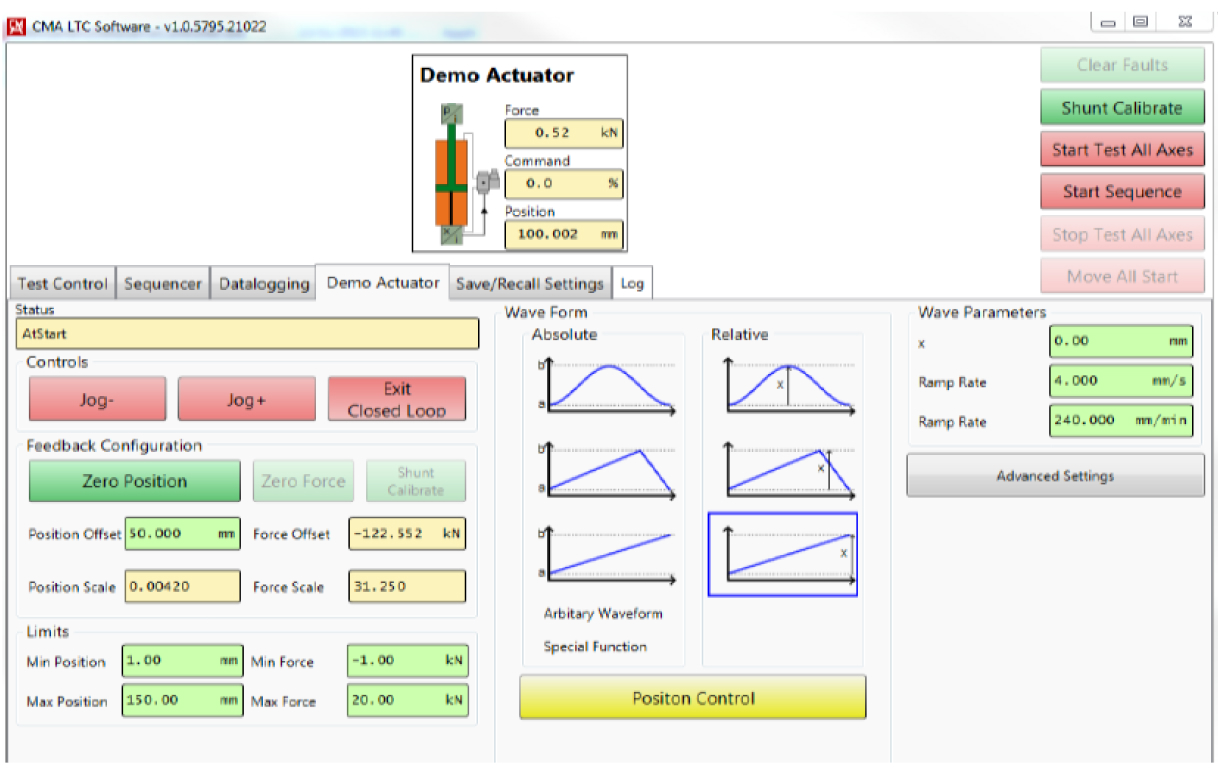Select the relative ramp waveform icon
Image resolution: width=1218 pixels, height=770 pixels.
pyautogui.click(x=782, y=554)
